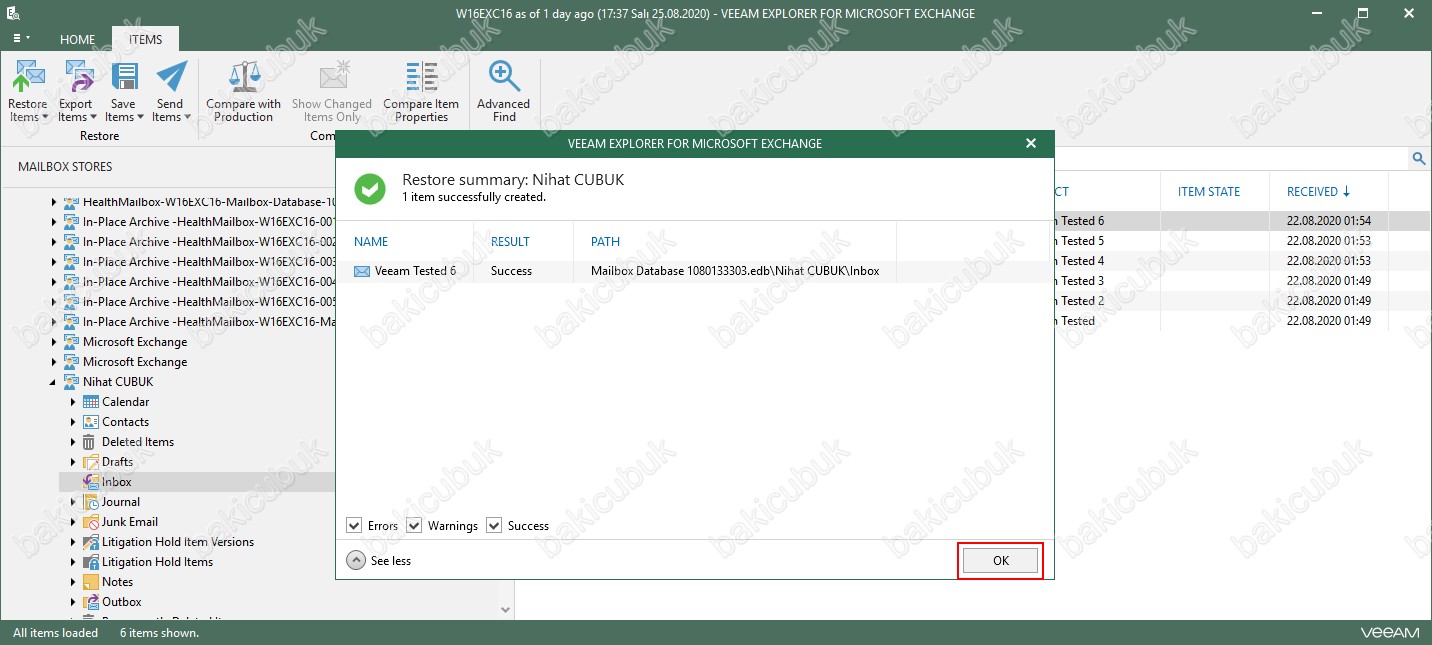This screenshot has width=1432, height=645.
Task: Click Compare with Production icon
Action: [243, 77]
